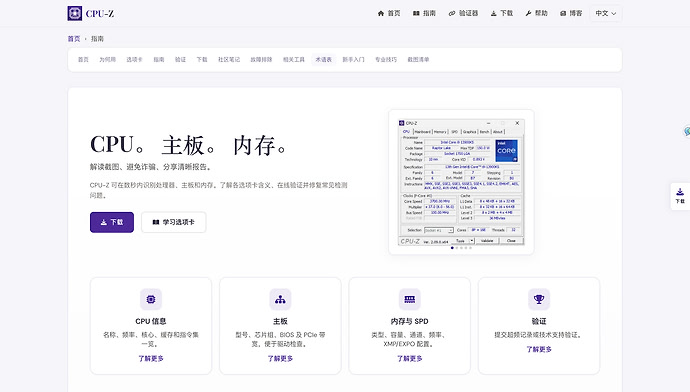Click 指南 in the breadcrumb trail
The image size is (690, 392).
(97, 39)
